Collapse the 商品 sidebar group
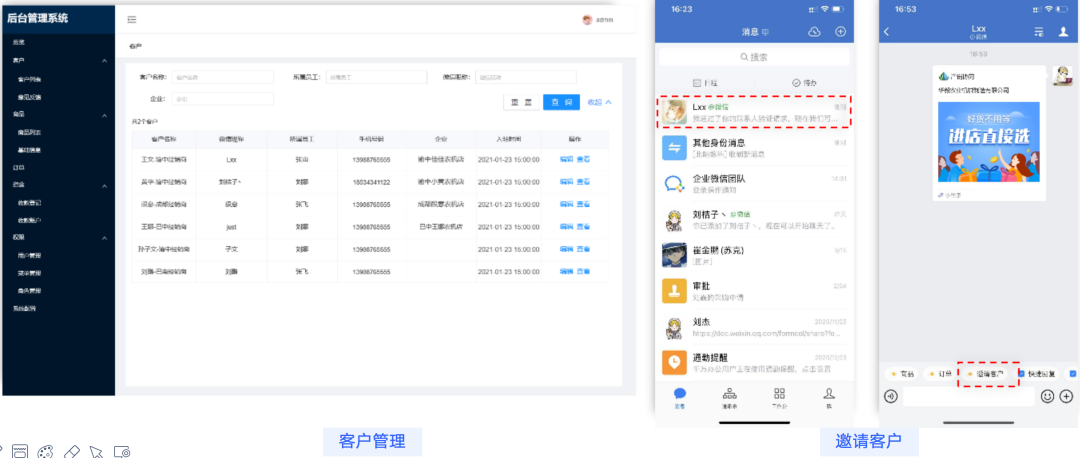The image size is (1080, 458). (105, 114)
